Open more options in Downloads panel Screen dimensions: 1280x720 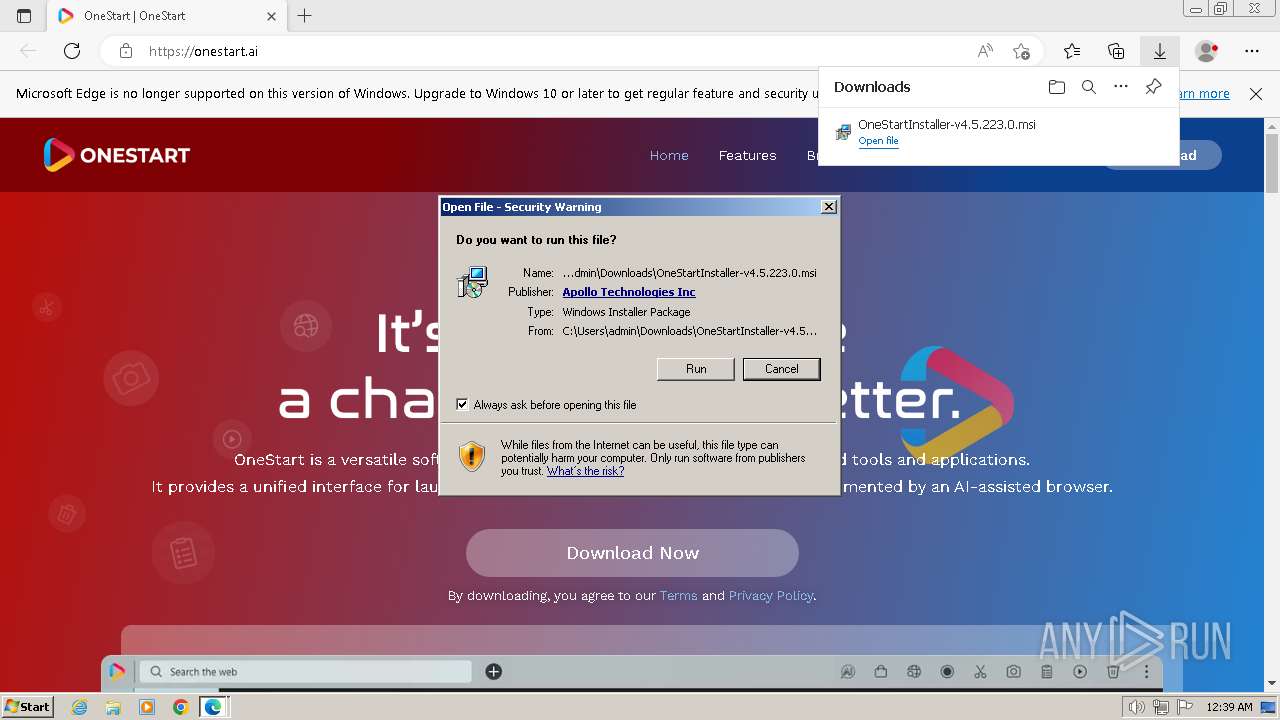tap(1121, 87)
